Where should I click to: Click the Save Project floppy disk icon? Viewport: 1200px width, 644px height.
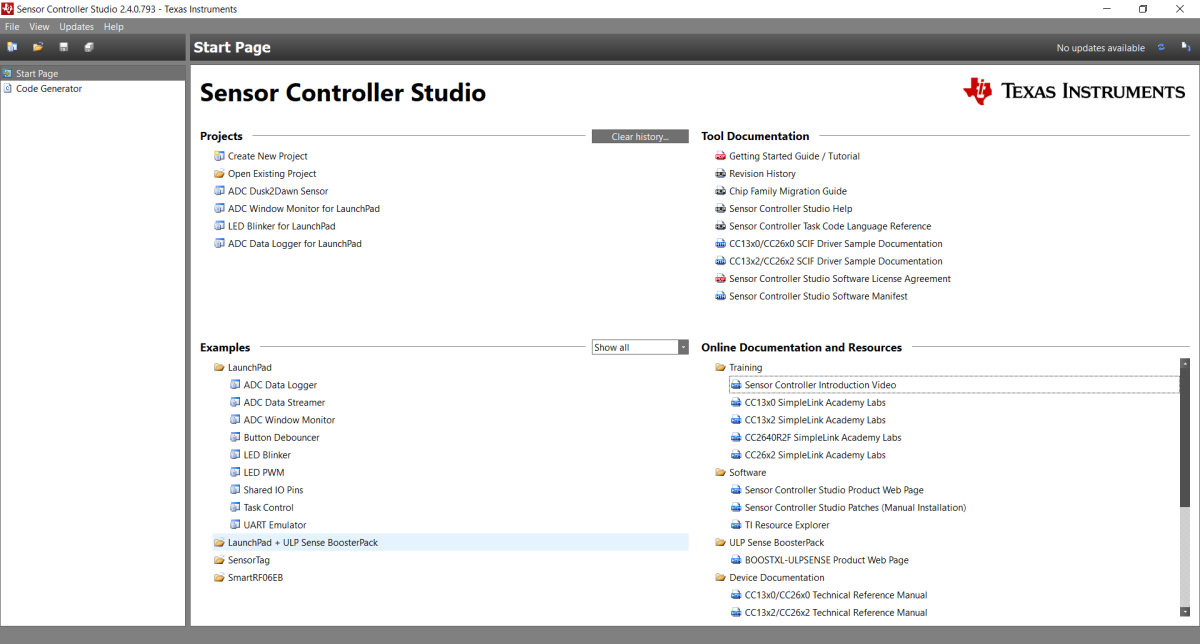pyautogui.click(x=64, y=47)
